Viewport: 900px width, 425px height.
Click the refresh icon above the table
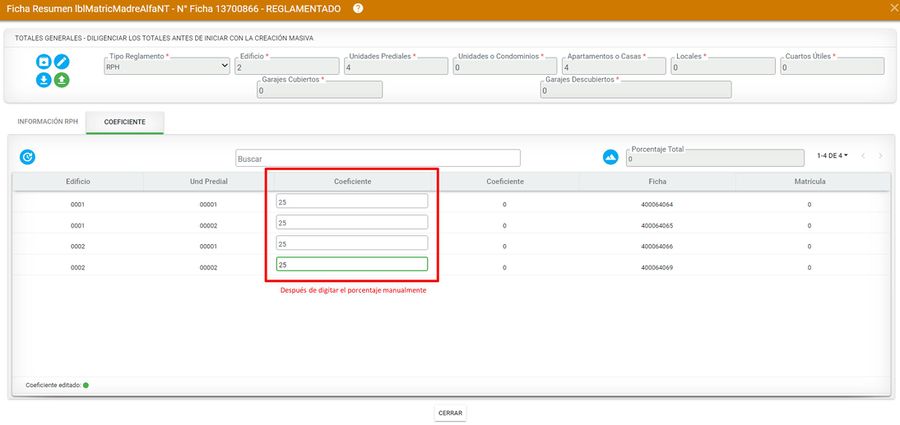28,157
